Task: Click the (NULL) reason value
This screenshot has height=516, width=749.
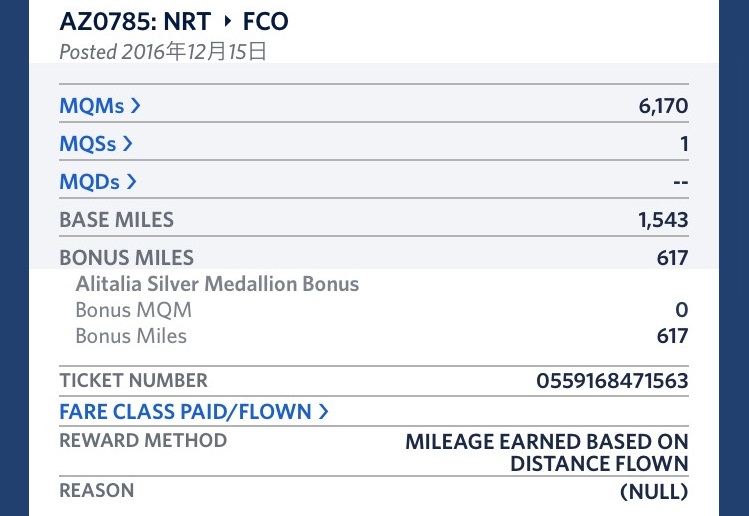Action: pos(654,491)
